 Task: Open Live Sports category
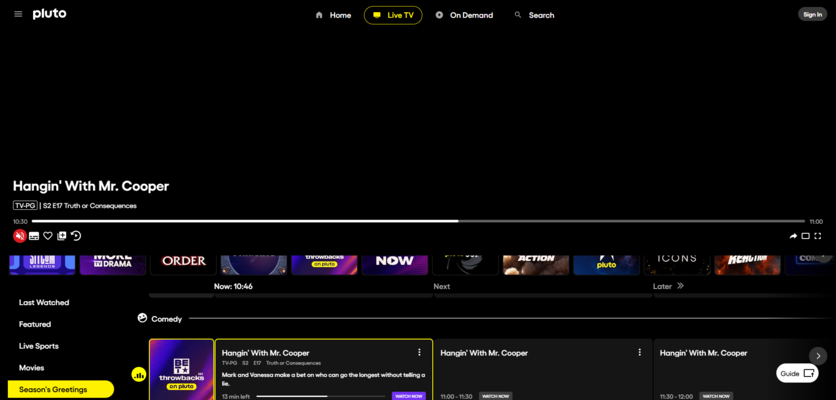click(x=39, y=346)
